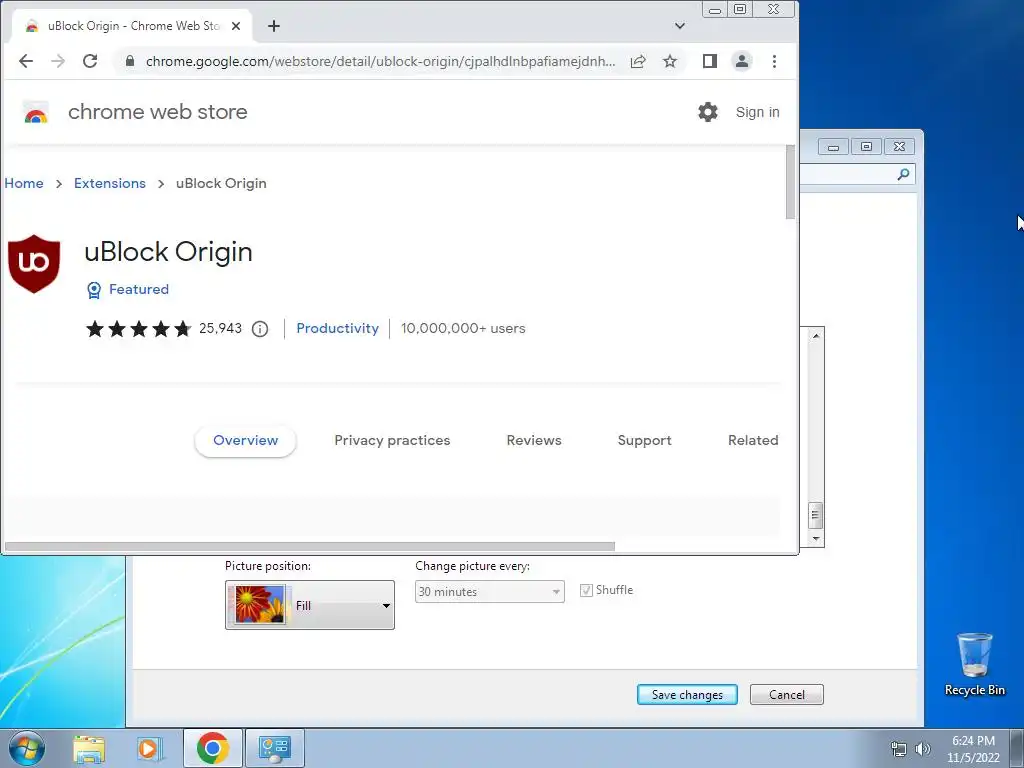Go back with Chrome's back arrow
Viewport: 1024px width, 768px height.
[25, 61]
